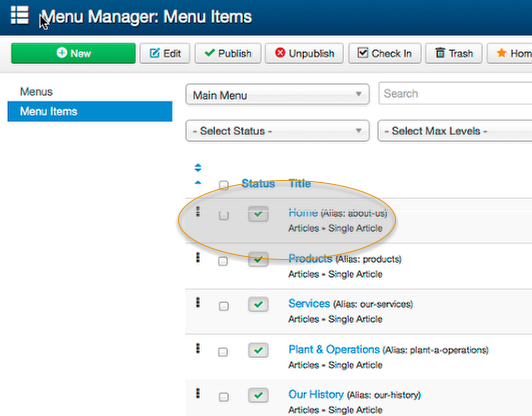Open the Plant & Operations menu item link
Screen dimensions: 532x416
tap(334, 349)
